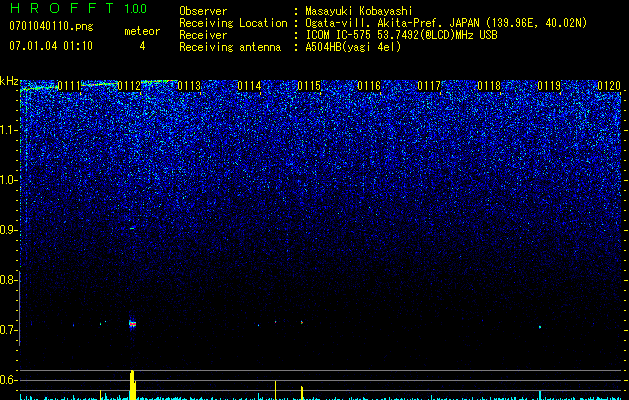Click the 0115 time marker
Viewport: 629px width, 400px height.
click(x=309, y=86)
